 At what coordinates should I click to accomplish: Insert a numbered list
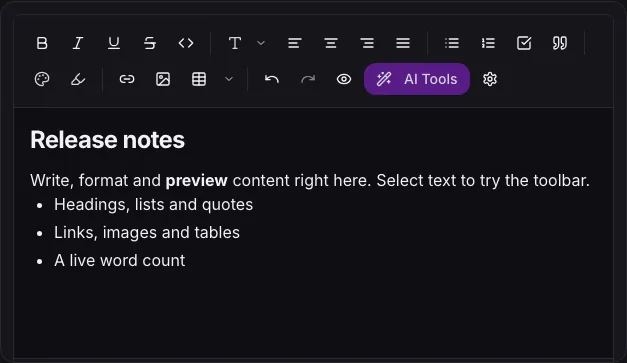click(488, 43)
